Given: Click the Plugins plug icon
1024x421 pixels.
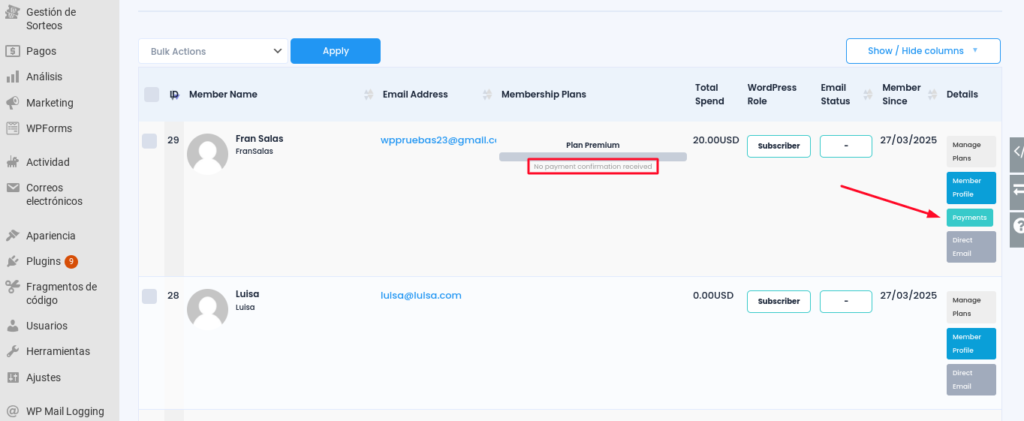Looking at the screenshot, I should coord(12,262).
